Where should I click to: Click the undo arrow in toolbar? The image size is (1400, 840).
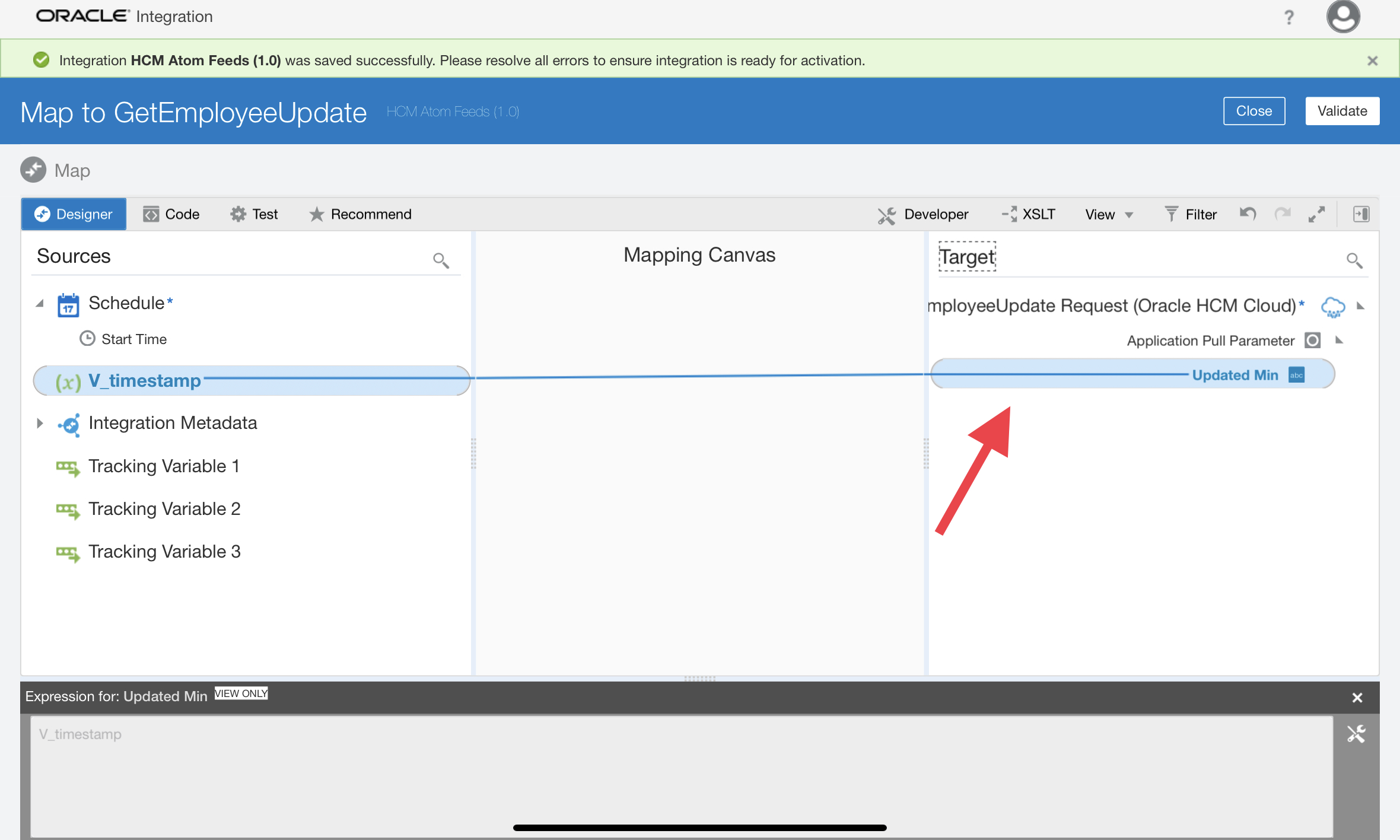(1248, 214)
